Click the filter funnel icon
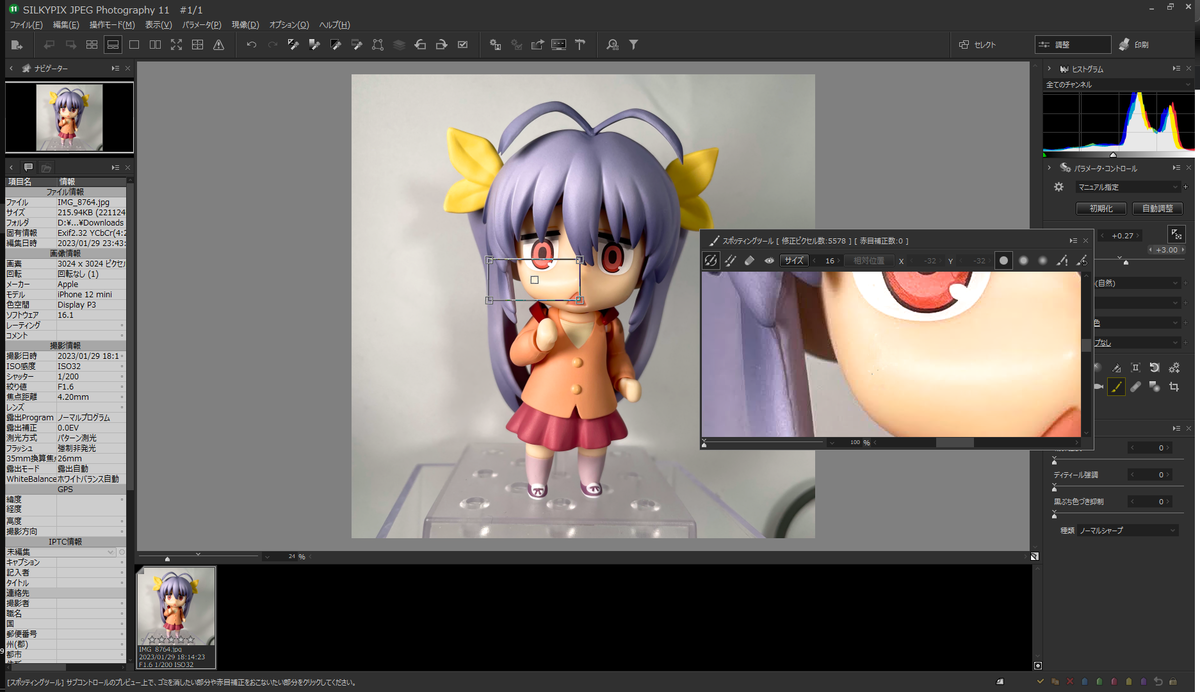The height and width of the screenshot is (692, 1200). [x=633, y=45]
